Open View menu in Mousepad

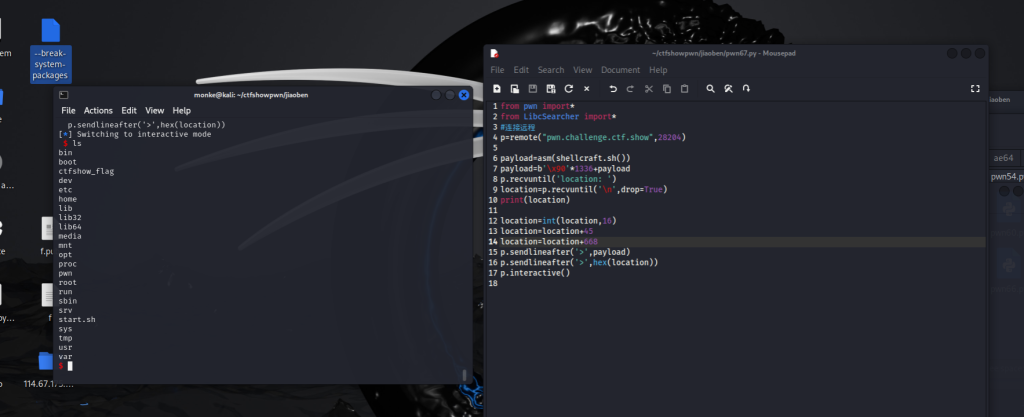(583, 70)
